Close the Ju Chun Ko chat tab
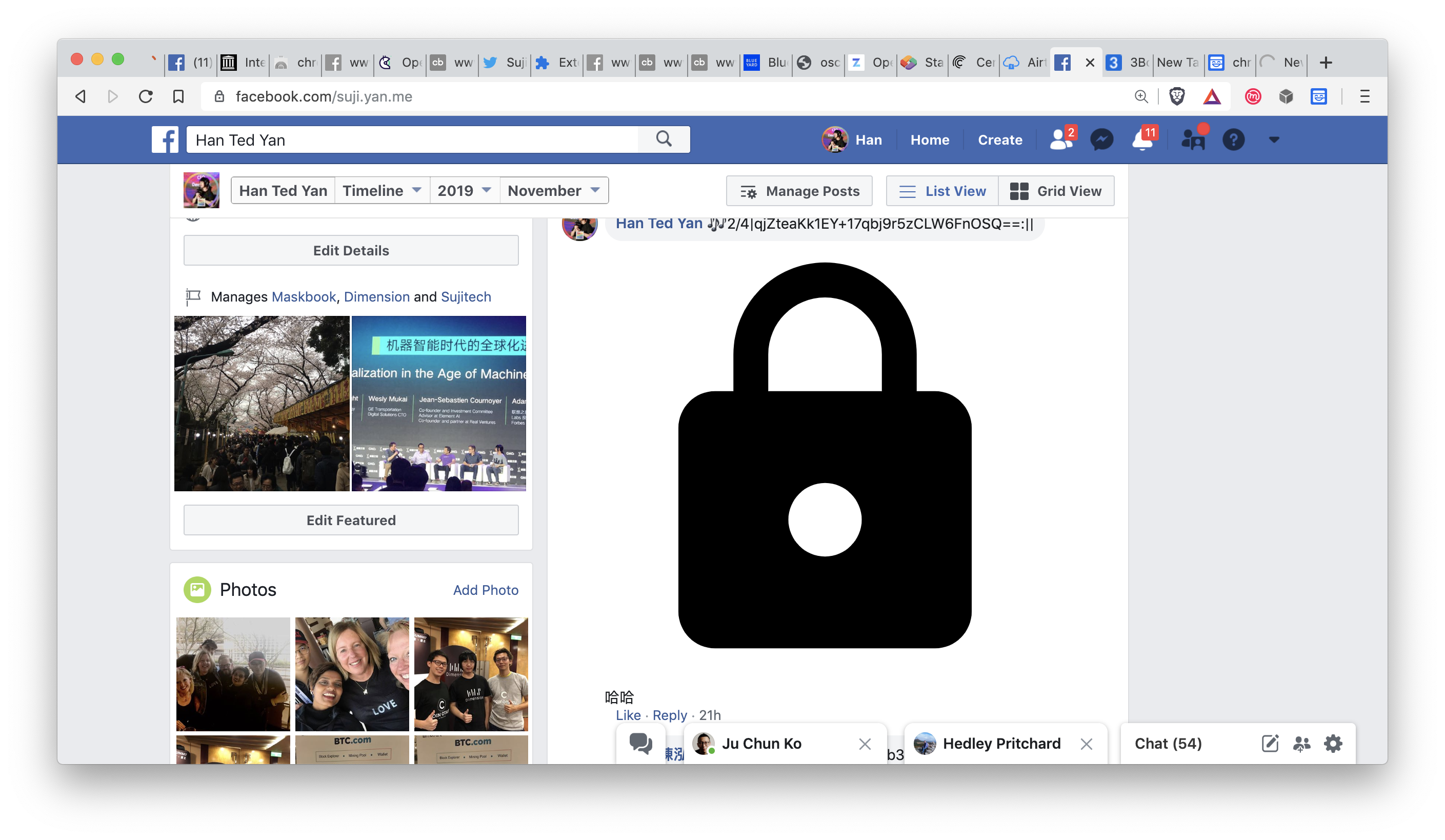The image size is (1445, 840). (865, 744)
